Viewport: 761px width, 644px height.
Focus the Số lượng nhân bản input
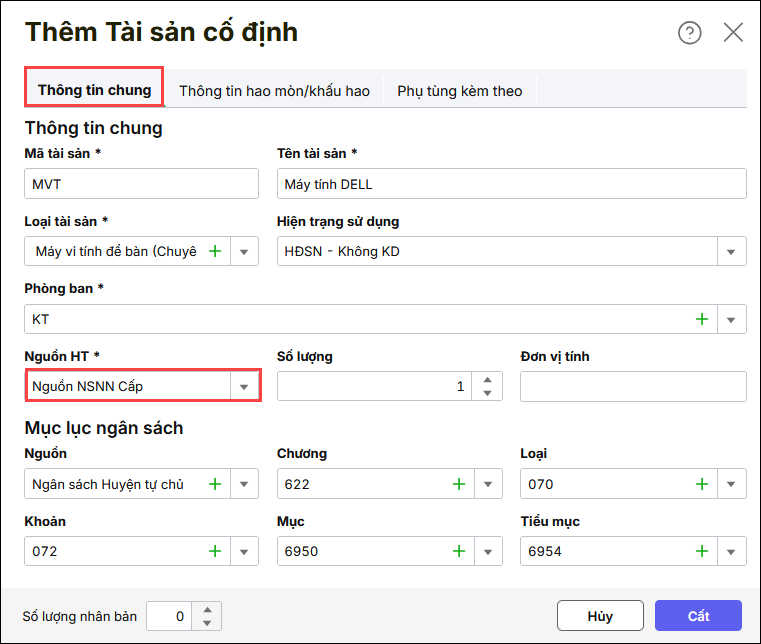click(x=169, y=616)
